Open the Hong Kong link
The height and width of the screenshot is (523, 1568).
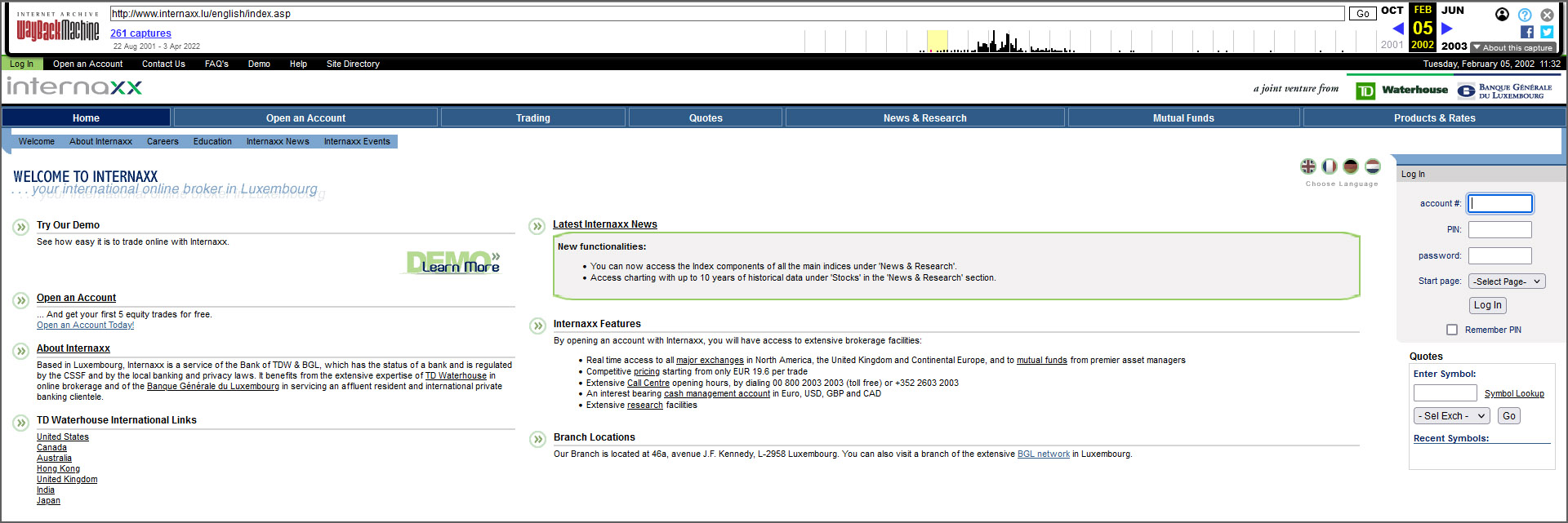click(58, 469)
